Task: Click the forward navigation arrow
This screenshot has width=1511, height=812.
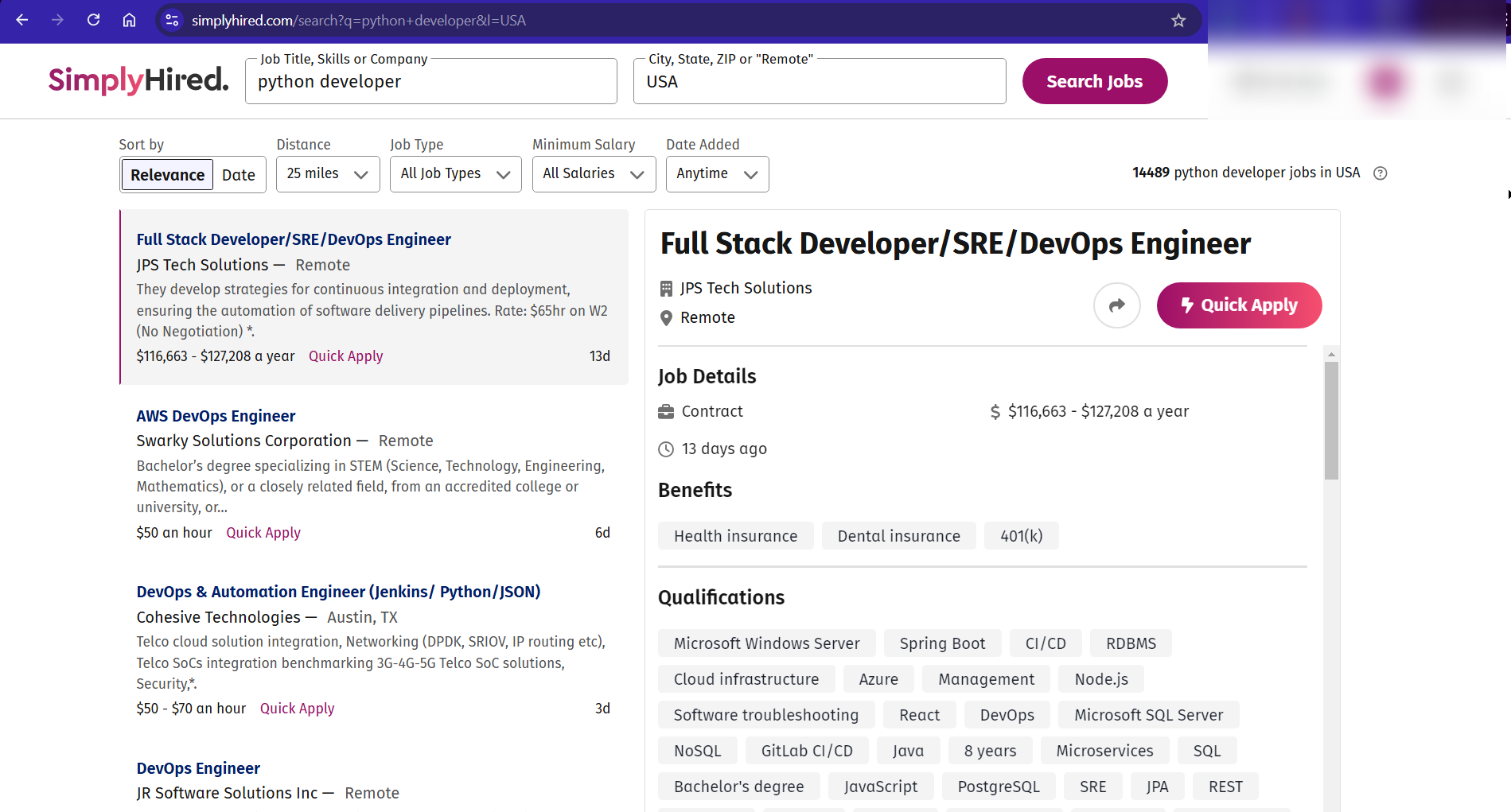Action: (57, 21)
